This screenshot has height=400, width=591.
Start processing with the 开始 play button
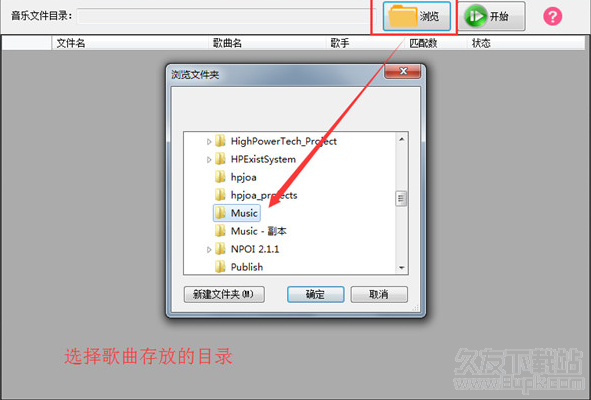pyautogui.click(x=491, y=16)
